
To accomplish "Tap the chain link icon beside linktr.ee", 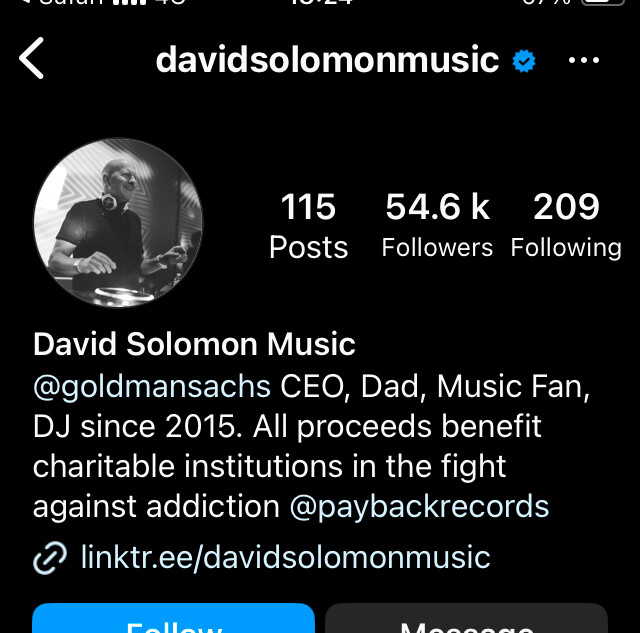I will [x=50, y=558].
